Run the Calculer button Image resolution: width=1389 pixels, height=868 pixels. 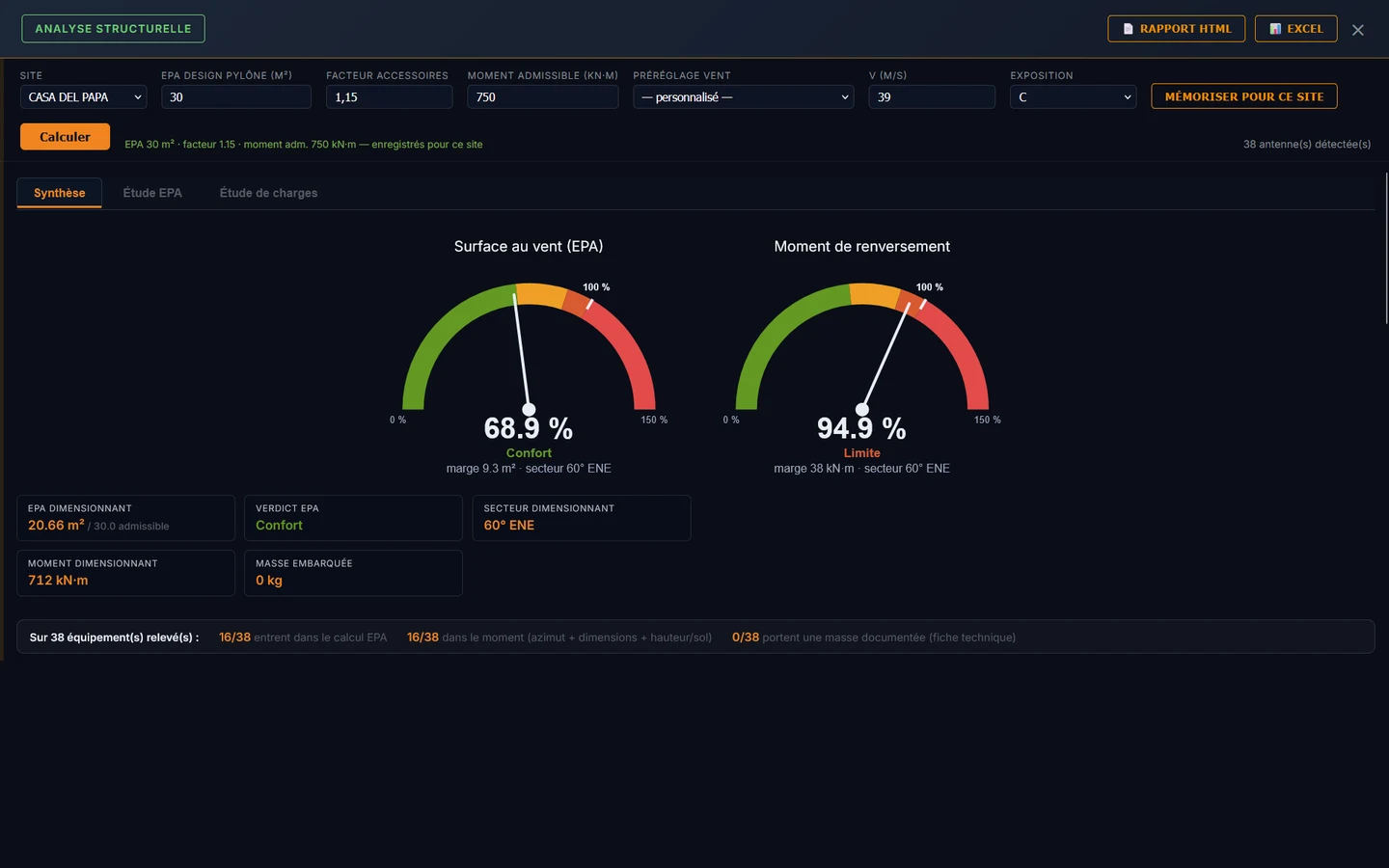pyautogui.click(x=65, y=137)
